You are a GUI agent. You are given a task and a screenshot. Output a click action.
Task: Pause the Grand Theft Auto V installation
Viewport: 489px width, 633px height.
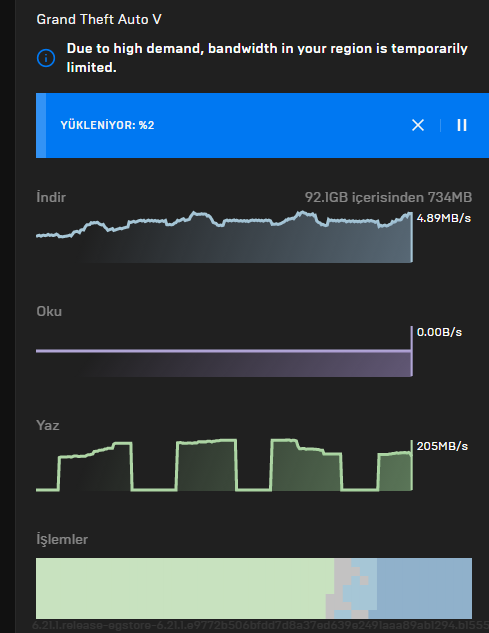click(x=462, y=125)
